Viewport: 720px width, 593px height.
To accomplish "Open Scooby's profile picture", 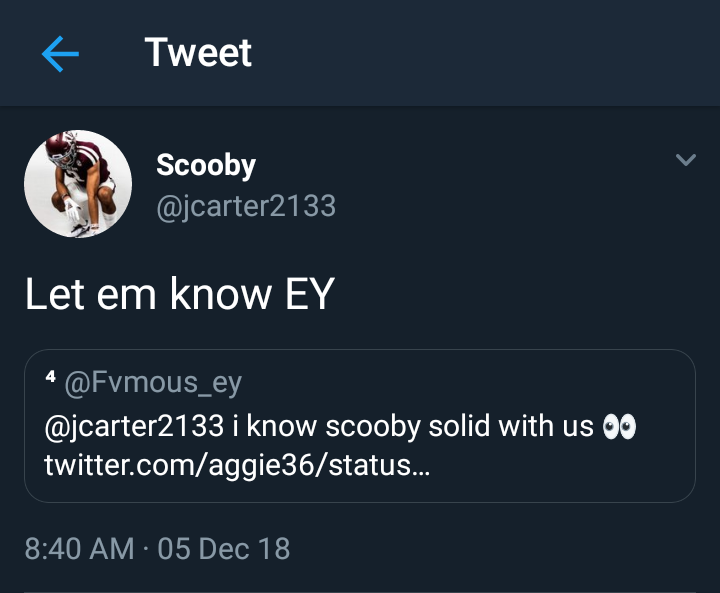I will (78, 184).
